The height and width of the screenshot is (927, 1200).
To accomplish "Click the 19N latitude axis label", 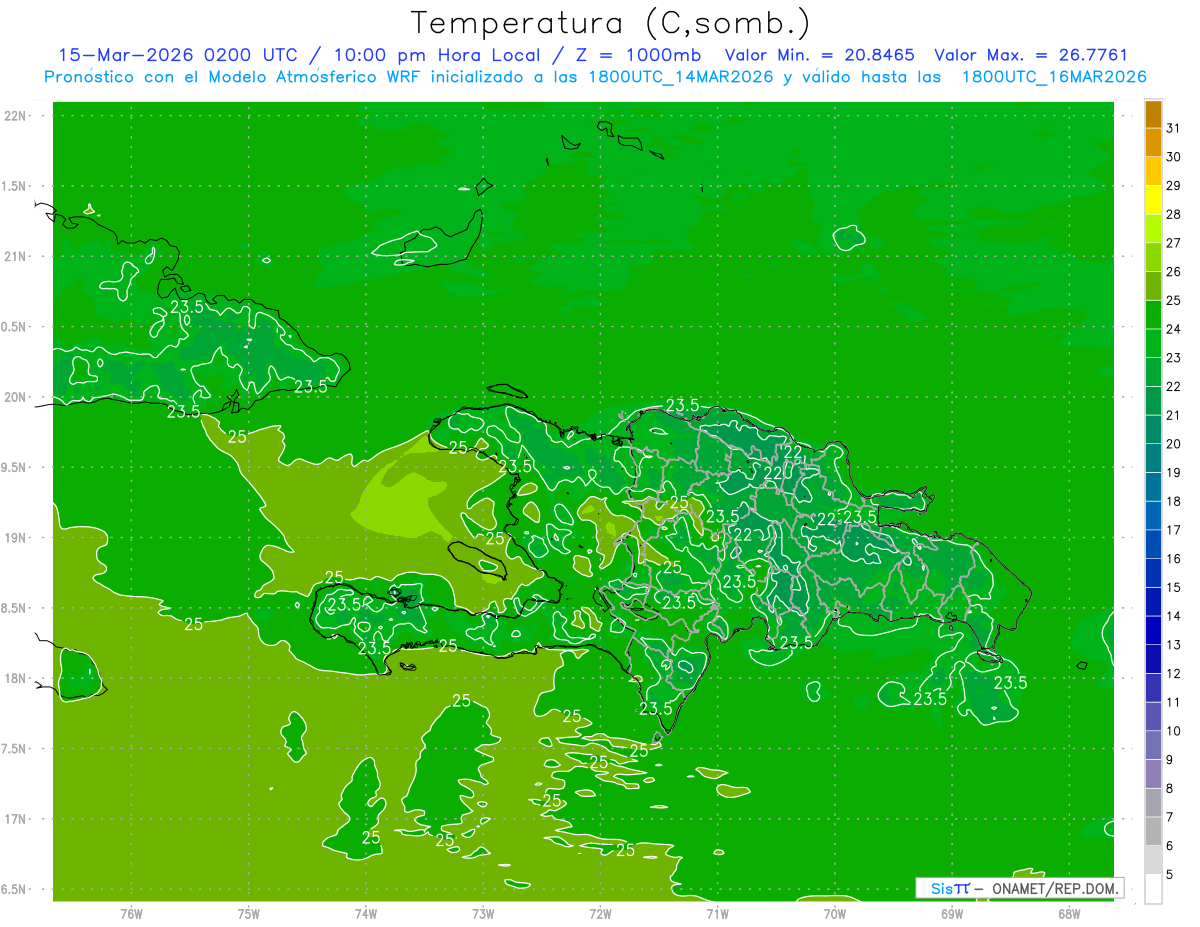I will (17, 538).
